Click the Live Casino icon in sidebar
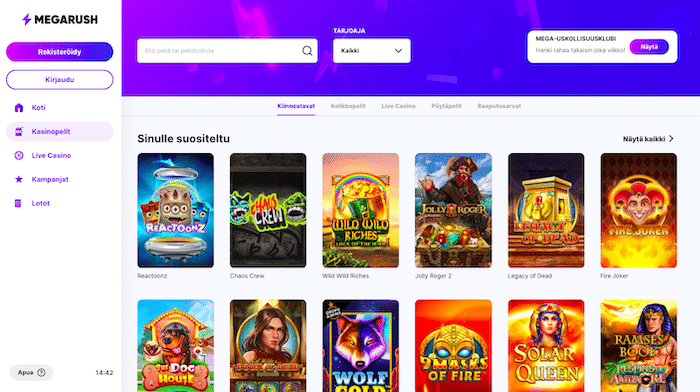 coord(19,155)
